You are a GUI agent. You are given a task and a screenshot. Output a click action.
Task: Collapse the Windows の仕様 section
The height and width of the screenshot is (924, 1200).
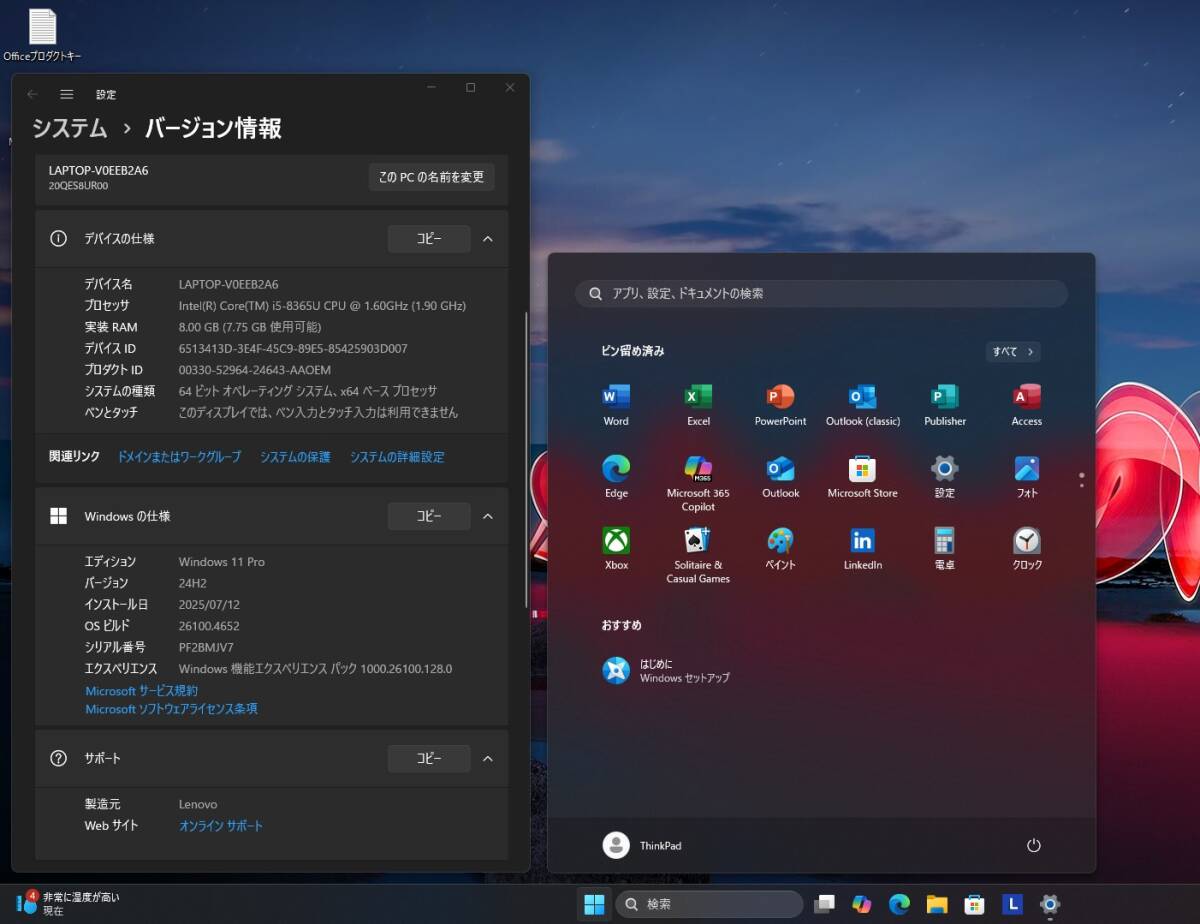(488, 516)
